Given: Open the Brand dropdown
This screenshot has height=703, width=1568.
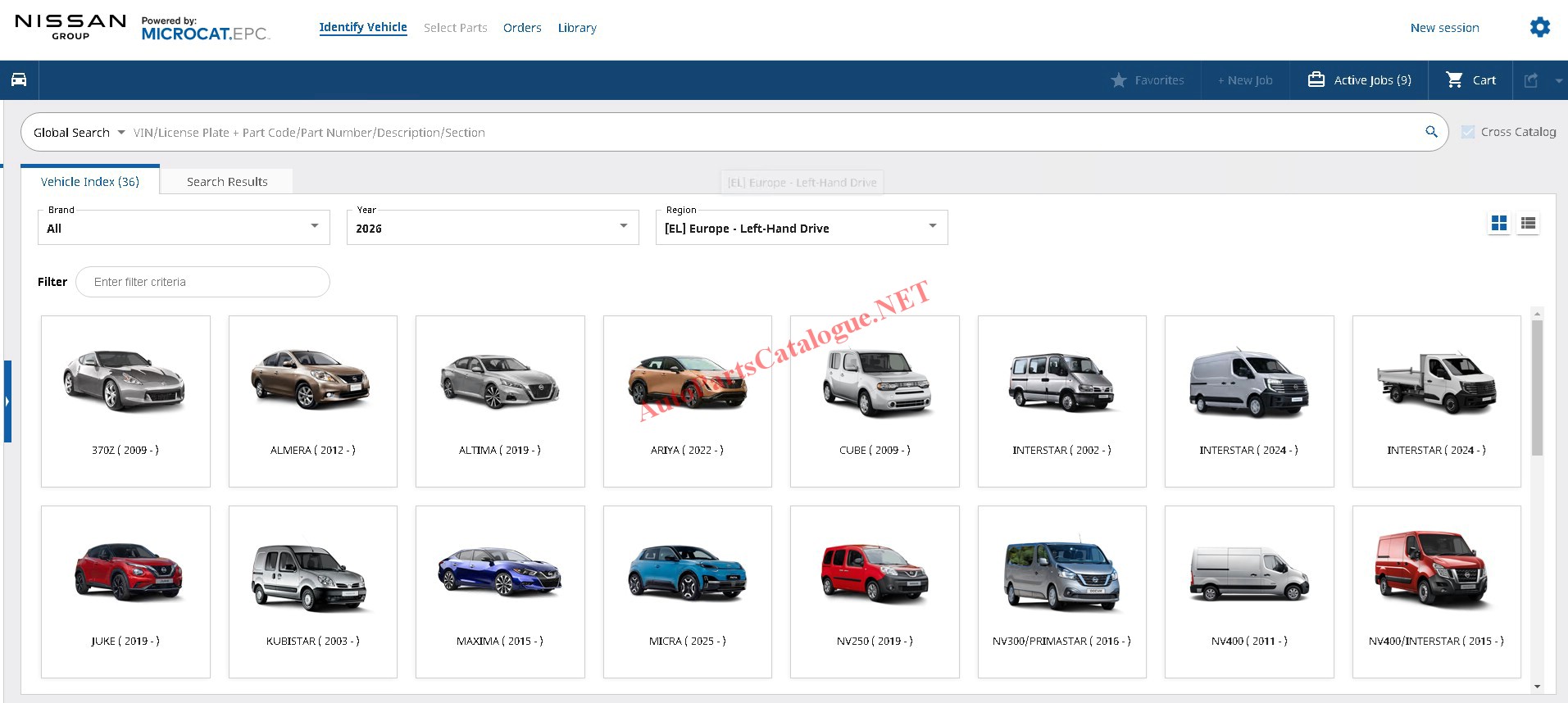Looking at the screenshot, I should [184, 228].
